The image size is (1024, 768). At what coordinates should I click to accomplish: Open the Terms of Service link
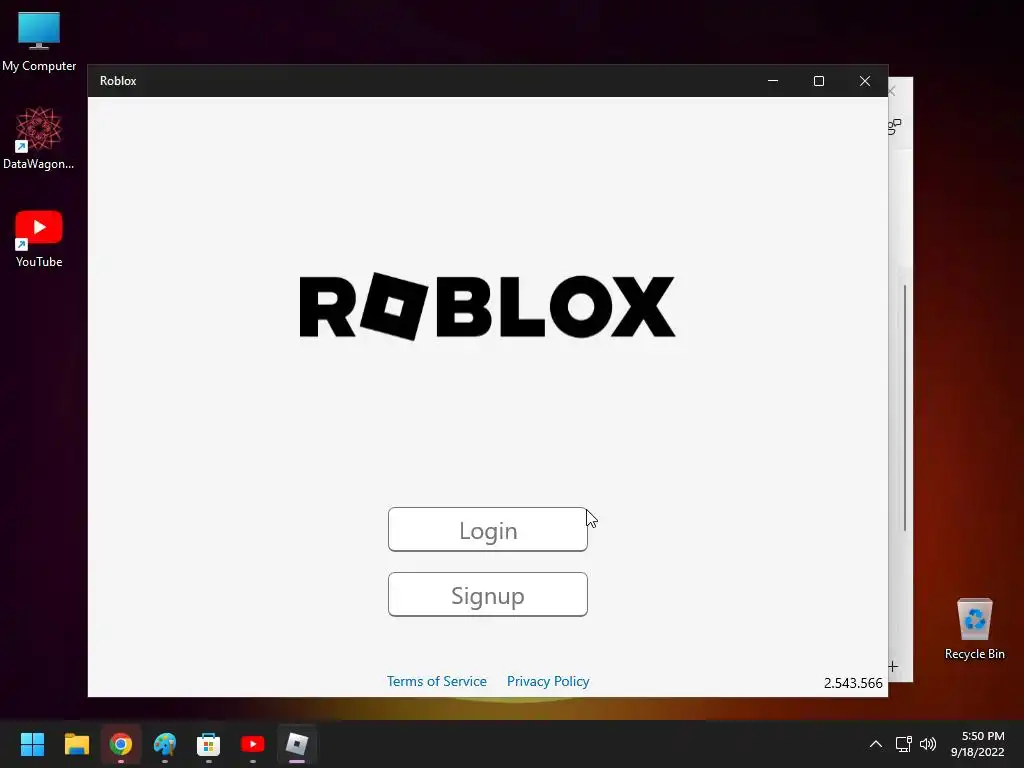437,681
